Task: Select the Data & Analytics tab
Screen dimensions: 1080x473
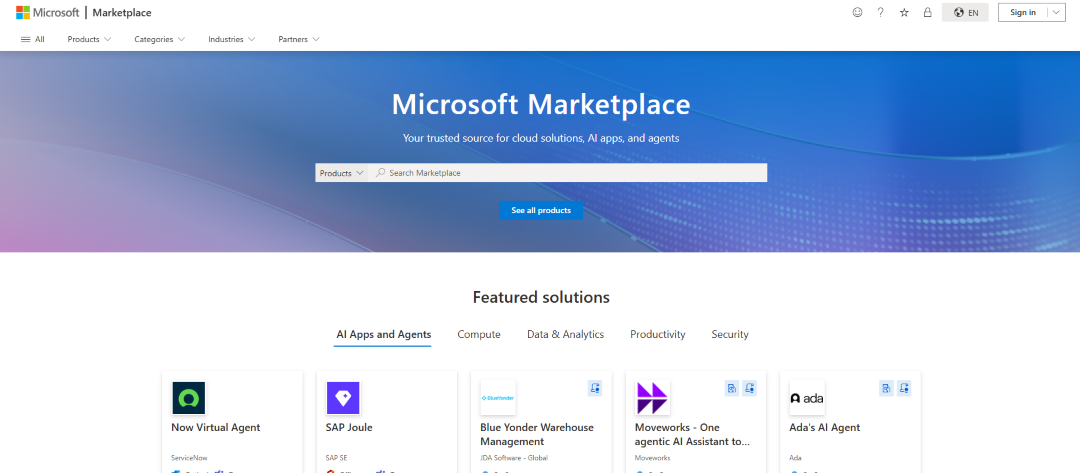Action: click(565, 334)
